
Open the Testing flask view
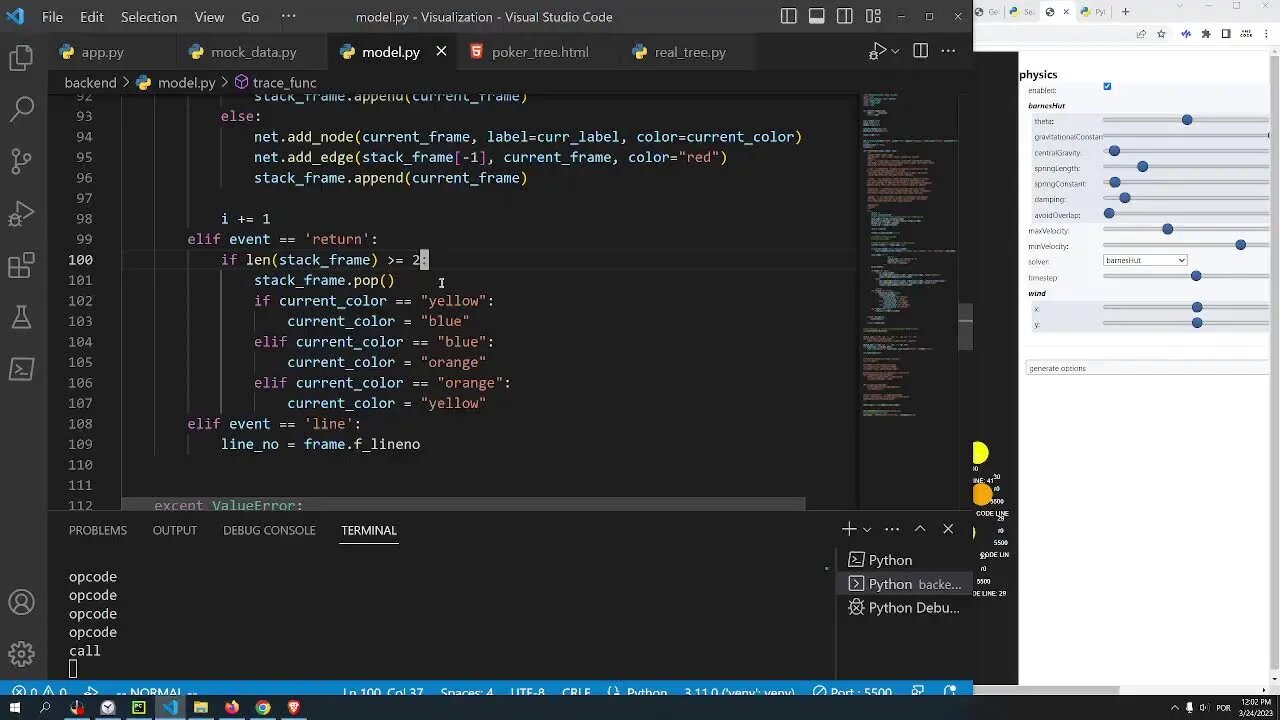pyautogui.click(x=21, y=318)
